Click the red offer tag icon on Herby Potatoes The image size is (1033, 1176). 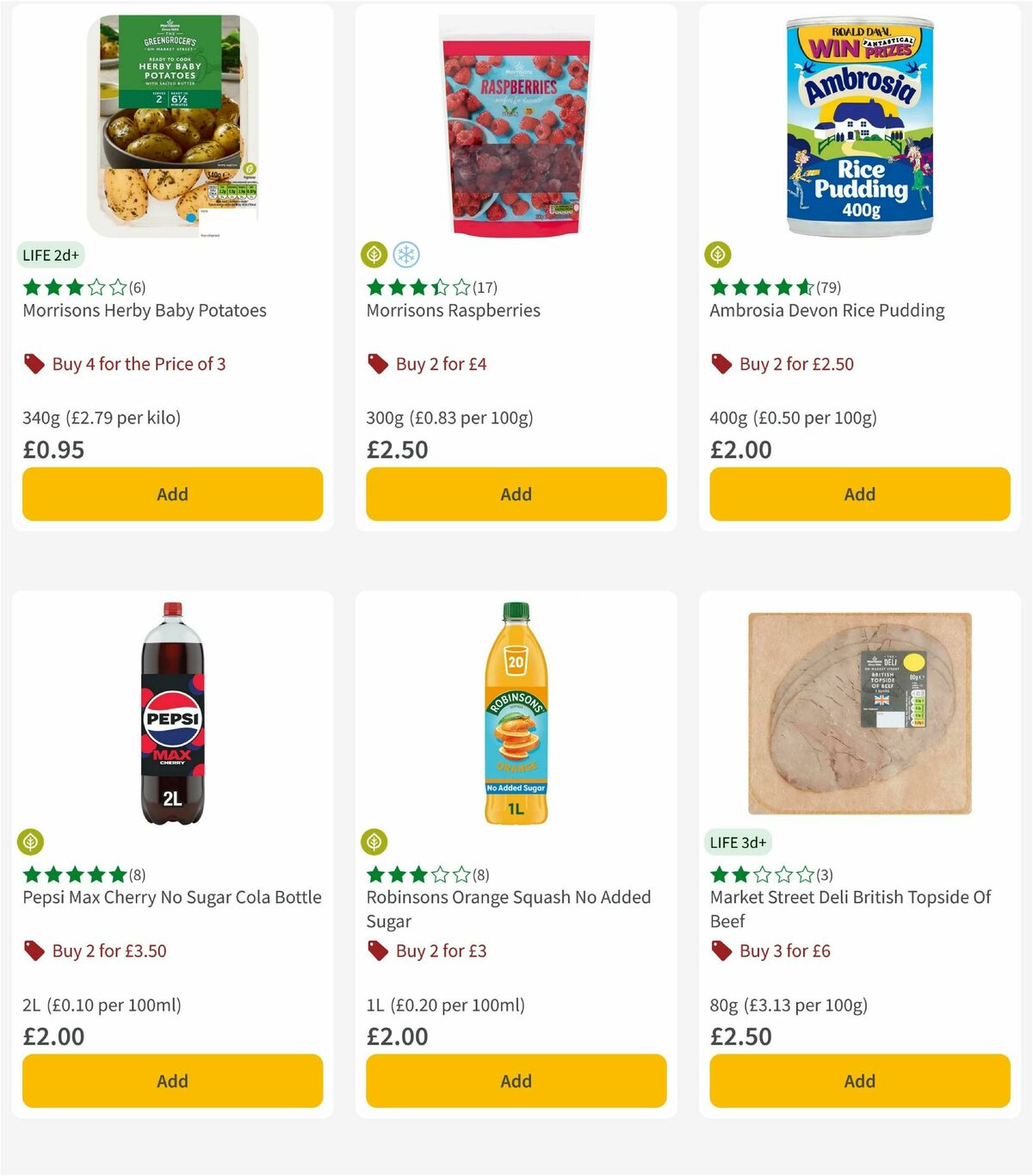[x=34, y=364]
